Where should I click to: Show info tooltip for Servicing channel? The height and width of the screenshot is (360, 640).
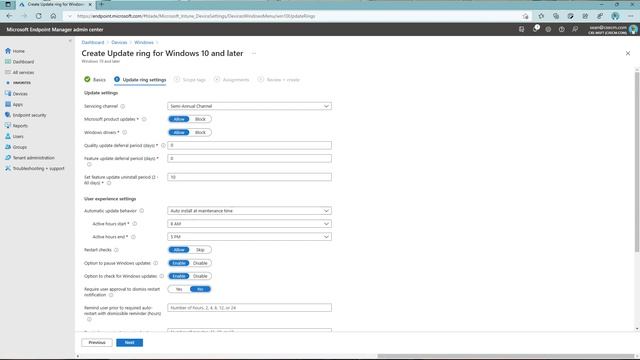tap(122, 106)
